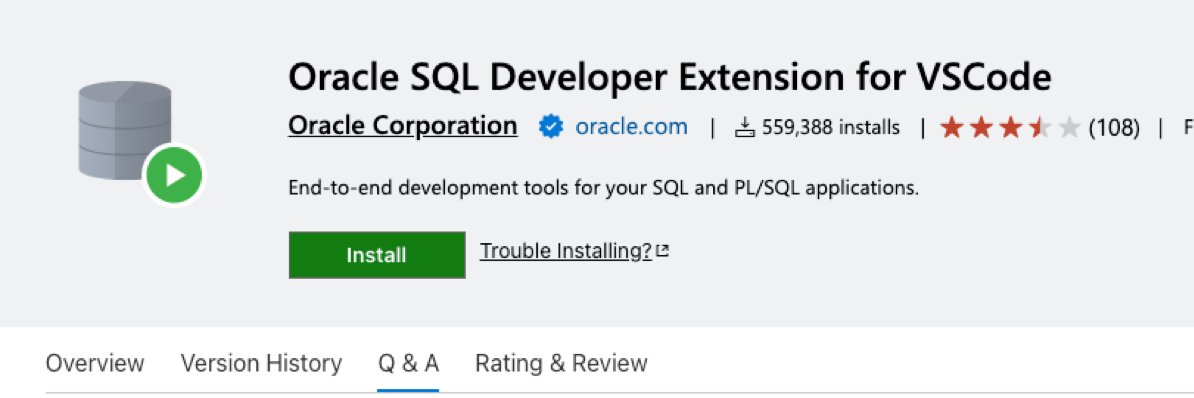Click the verified publisher badge icon
The image size is (1194, 398).
(551, 127)
